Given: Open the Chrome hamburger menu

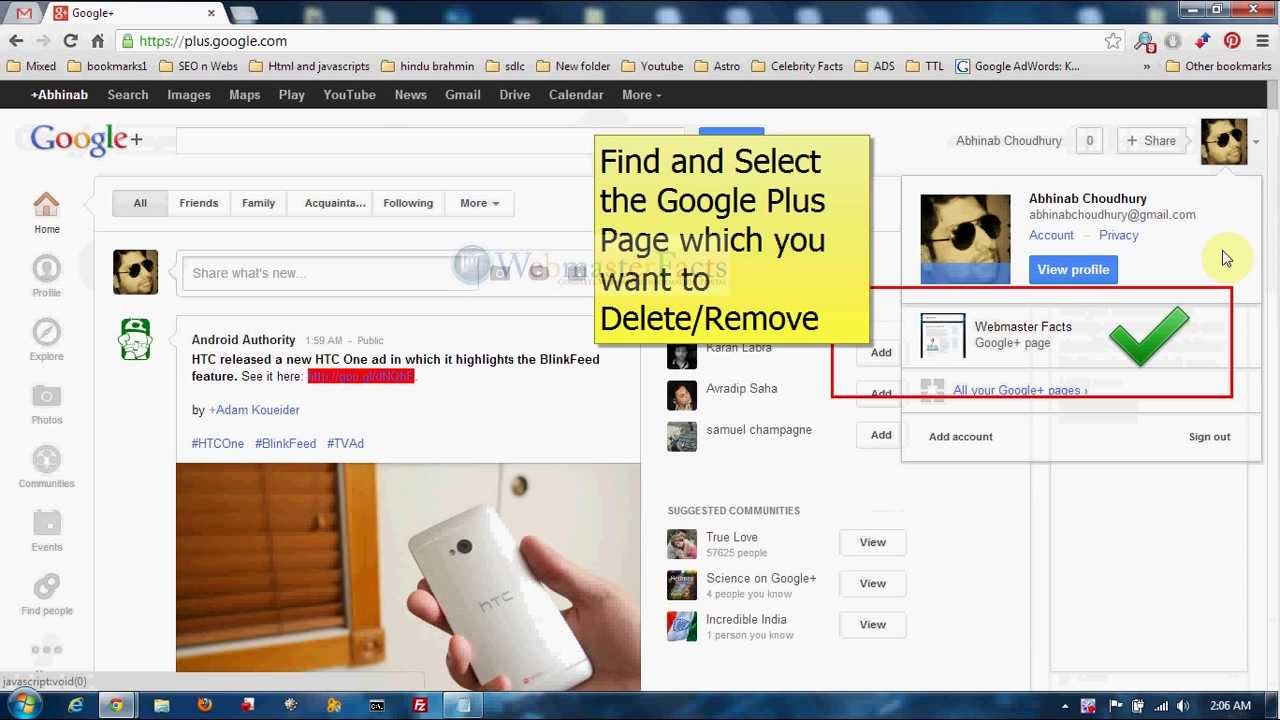Looking at the screenshot, I should (x=1262, y=41).
